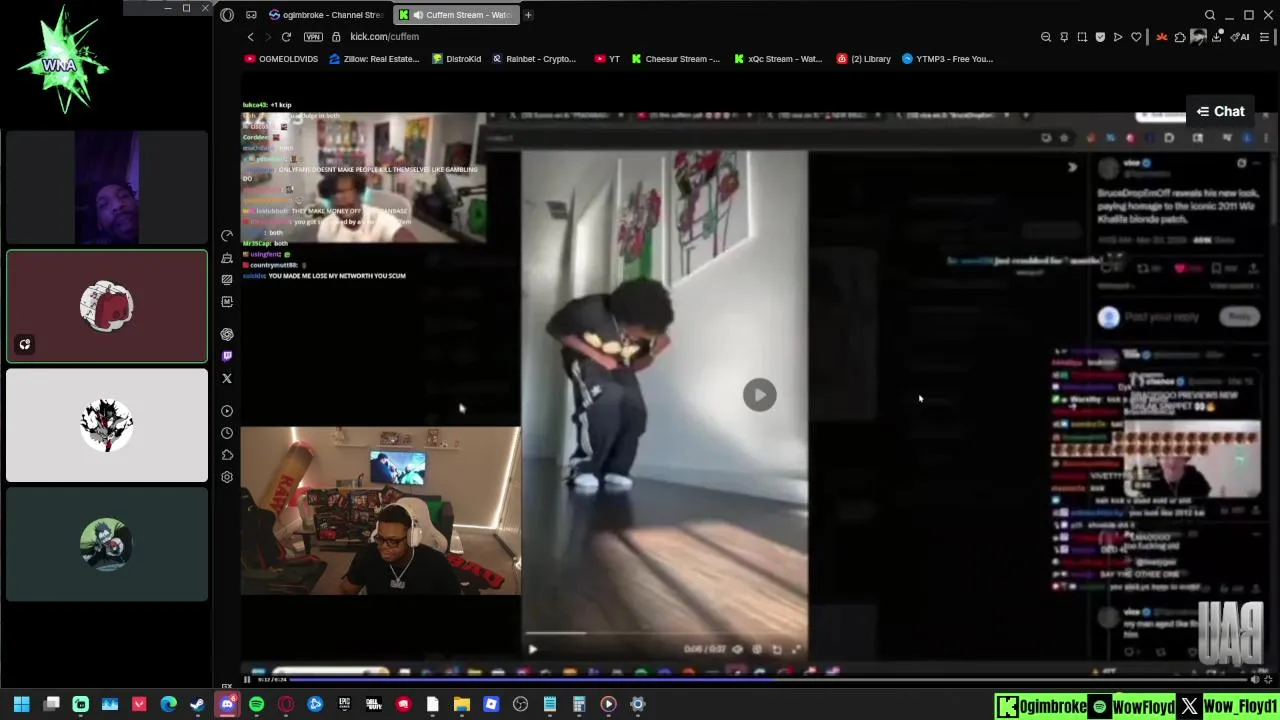This screenshot has width=1280, height=720.
Task: Open the browser downloads icon
Action: point(1217,37)
